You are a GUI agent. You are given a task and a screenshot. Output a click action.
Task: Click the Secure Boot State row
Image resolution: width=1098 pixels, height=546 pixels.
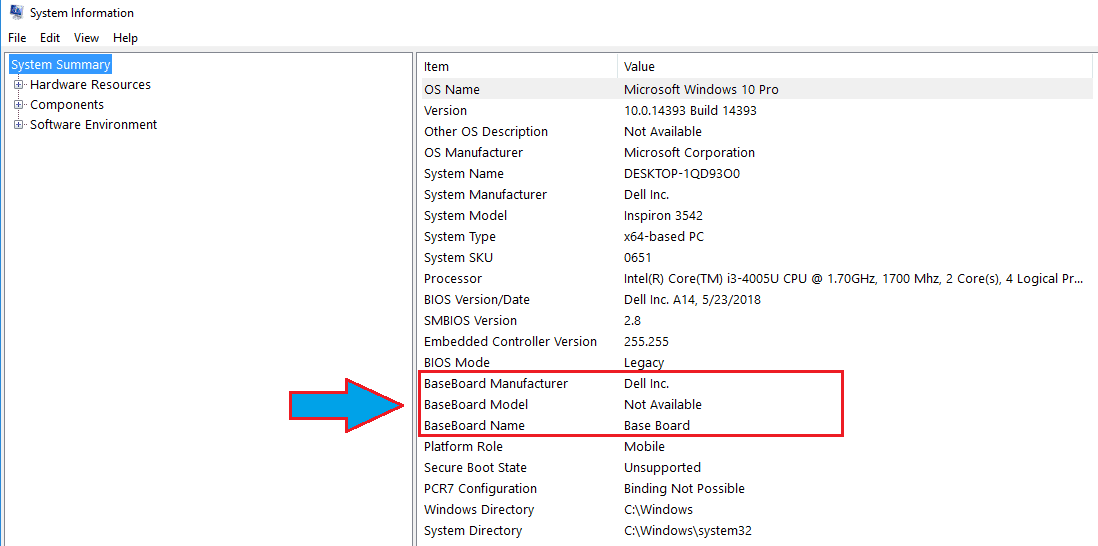tap(475, 468)
